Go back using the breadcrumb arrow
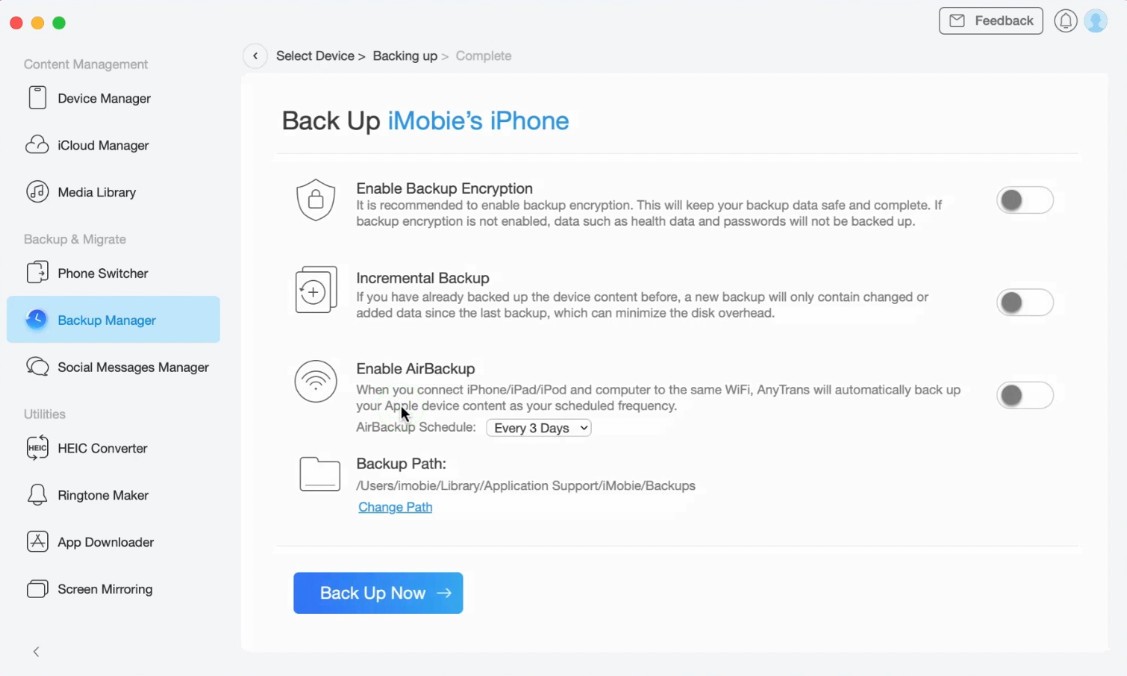Image resolution: width=1127 pixels, height=676 pixels. coord(255,56)
